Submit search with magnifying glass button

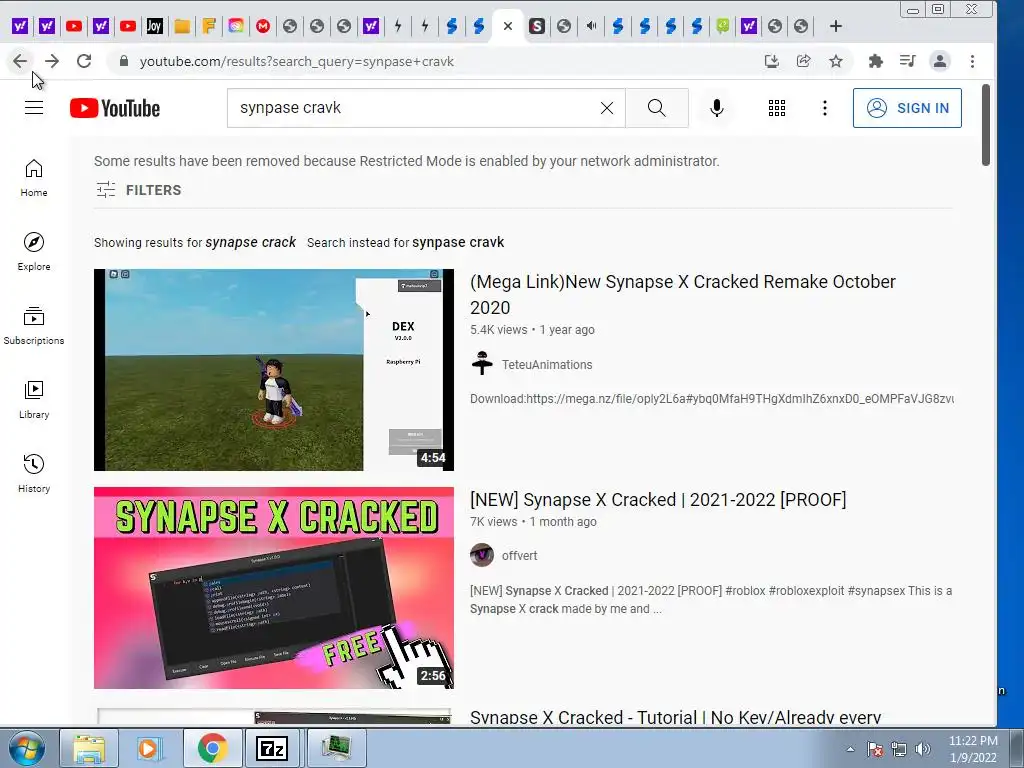(657, 108)
